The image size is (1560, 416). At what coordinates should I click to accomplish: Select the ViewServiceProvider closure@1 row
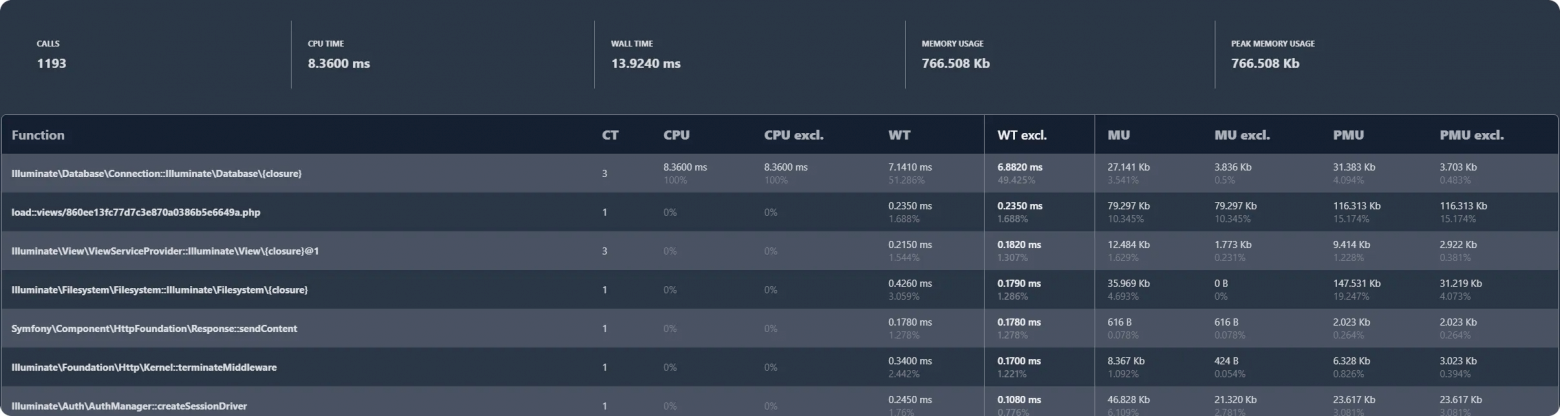[x=165, y=251]
